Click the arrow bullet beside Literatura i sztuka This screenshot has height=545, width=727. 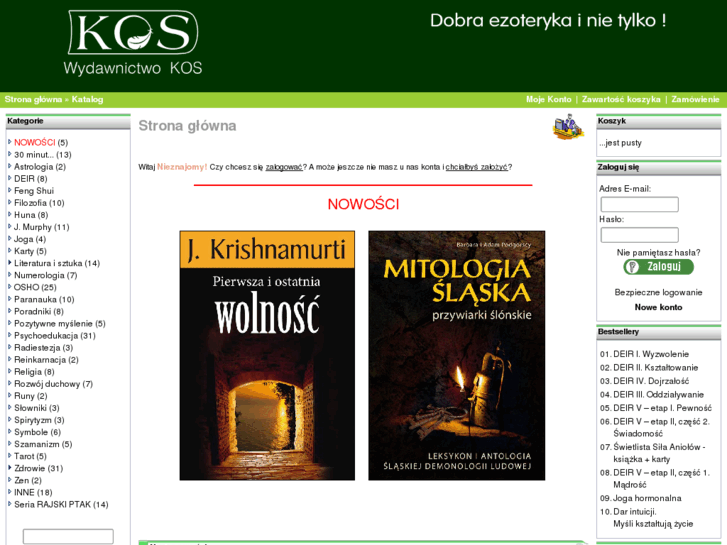(x=10, y=263)
